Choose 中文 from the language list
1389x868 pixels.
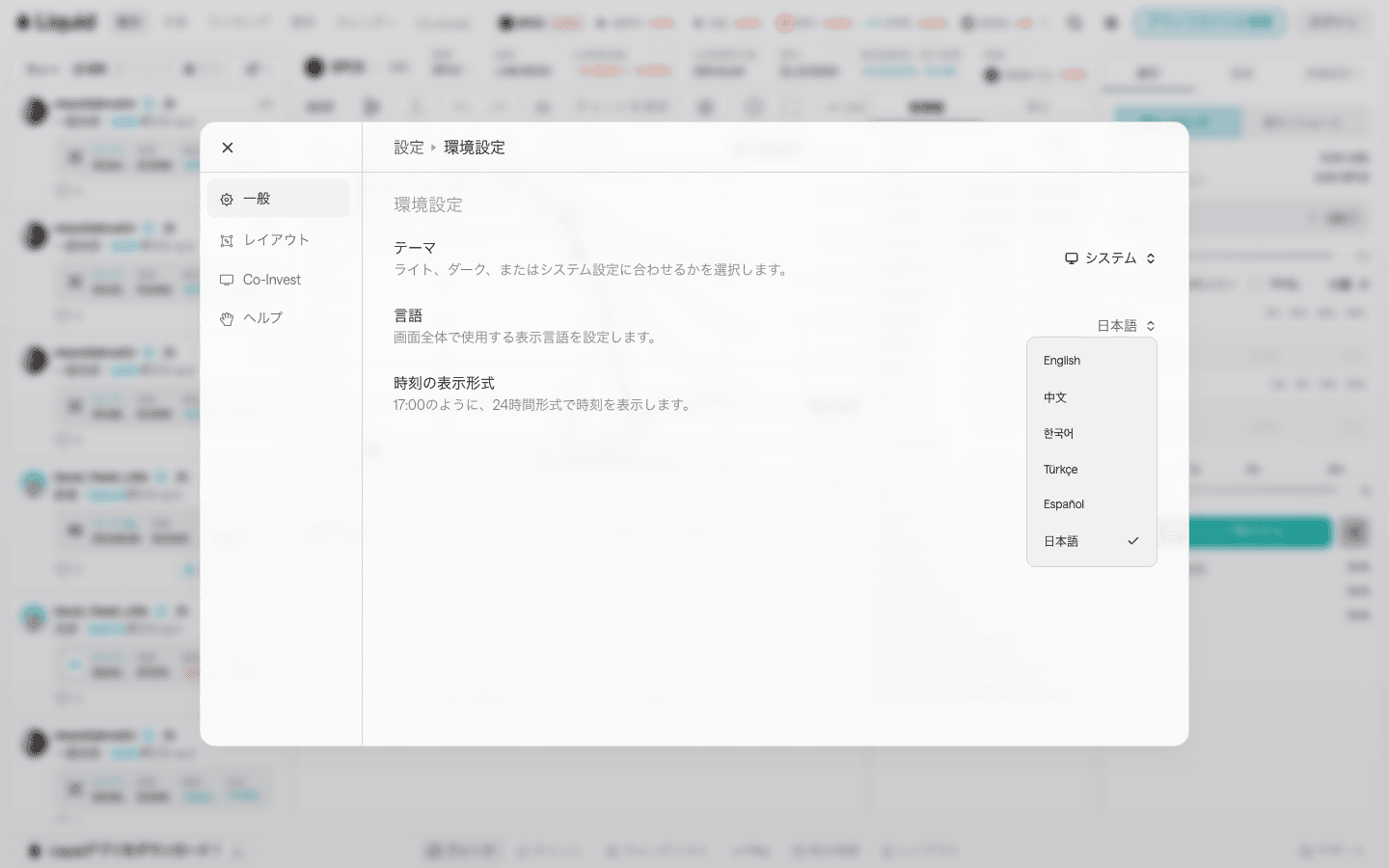1092,397
